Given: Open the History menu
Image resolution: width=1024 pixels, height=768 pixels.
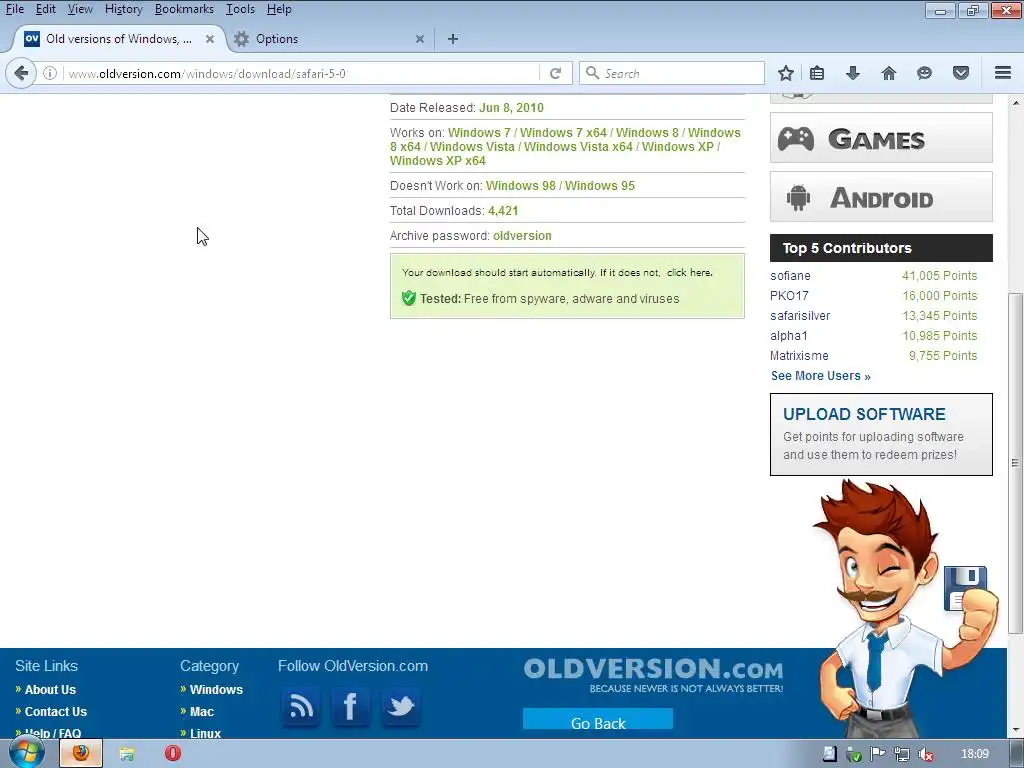Looking at the screenshot, I should [x=123, y=9].
